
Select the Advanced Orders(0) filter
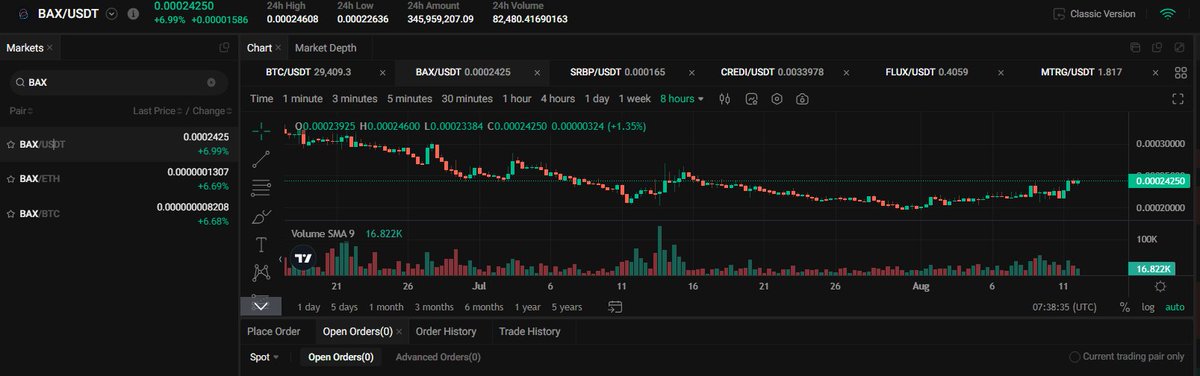[438, 357]
